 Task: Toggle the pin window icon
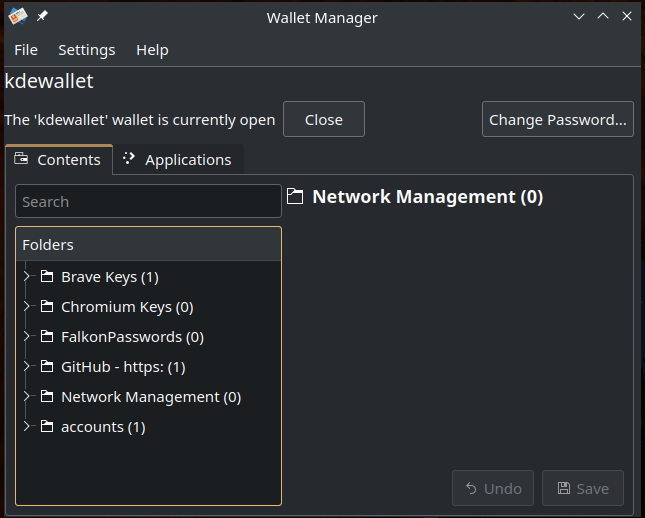(42, 16)
